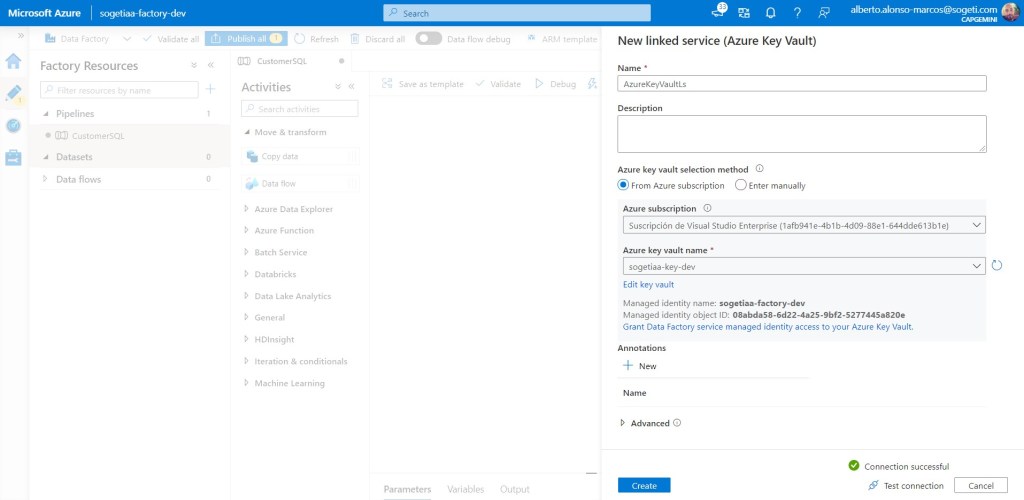
Task: Go to Data Factory home icon
Action: point(14,61)
